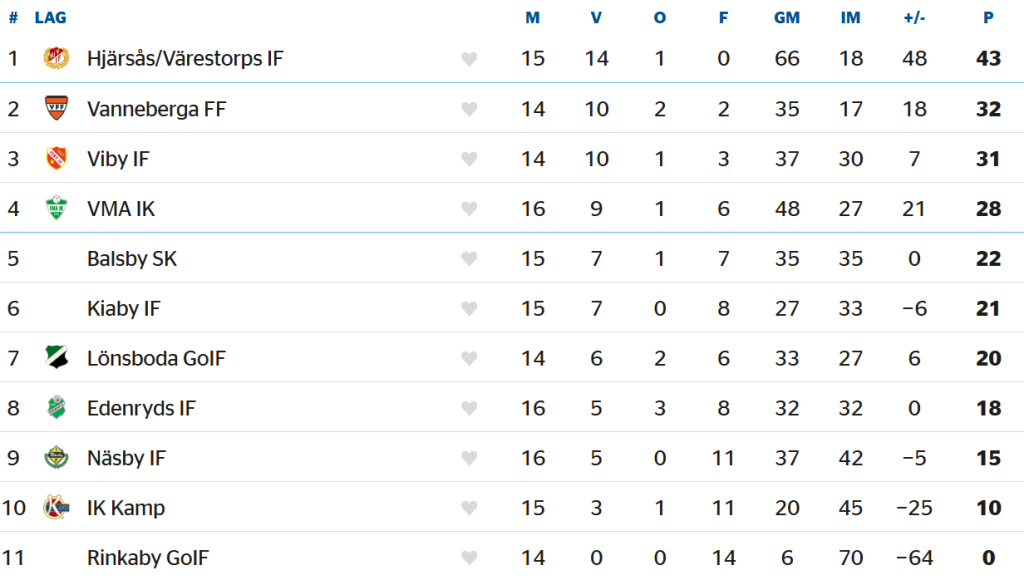
Task: Click the P points column header
Action: (x=988, y=18)
